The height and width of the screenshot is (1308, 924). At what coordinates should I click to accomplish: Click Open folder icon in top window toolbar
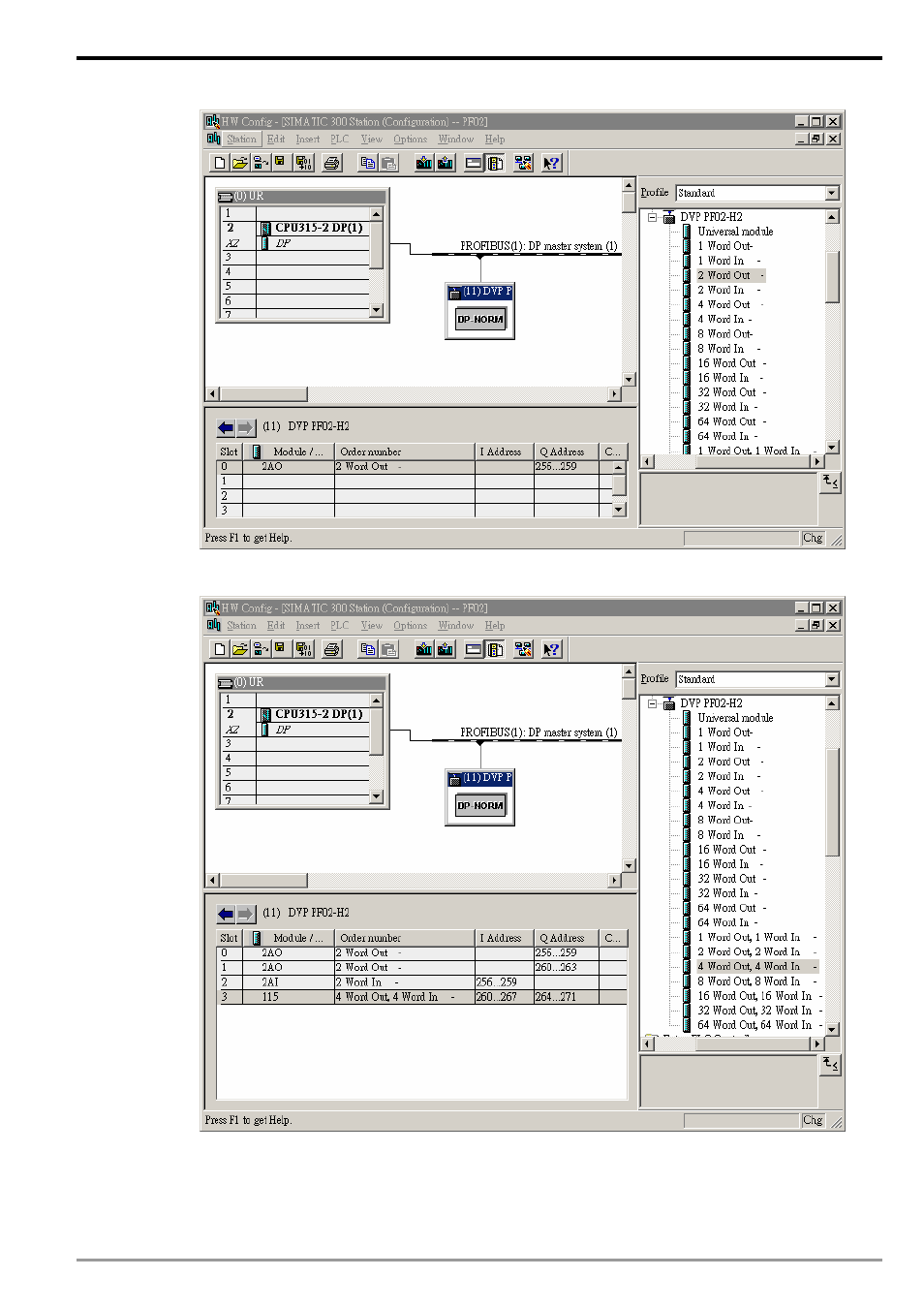[x=239, y=163]
